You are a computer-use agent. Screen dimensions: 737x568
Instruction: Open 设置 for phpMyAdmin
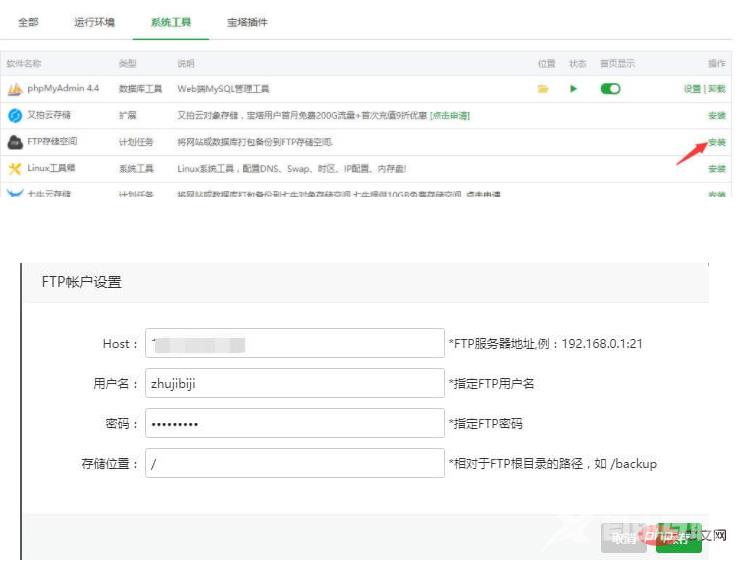pos(692,89)
